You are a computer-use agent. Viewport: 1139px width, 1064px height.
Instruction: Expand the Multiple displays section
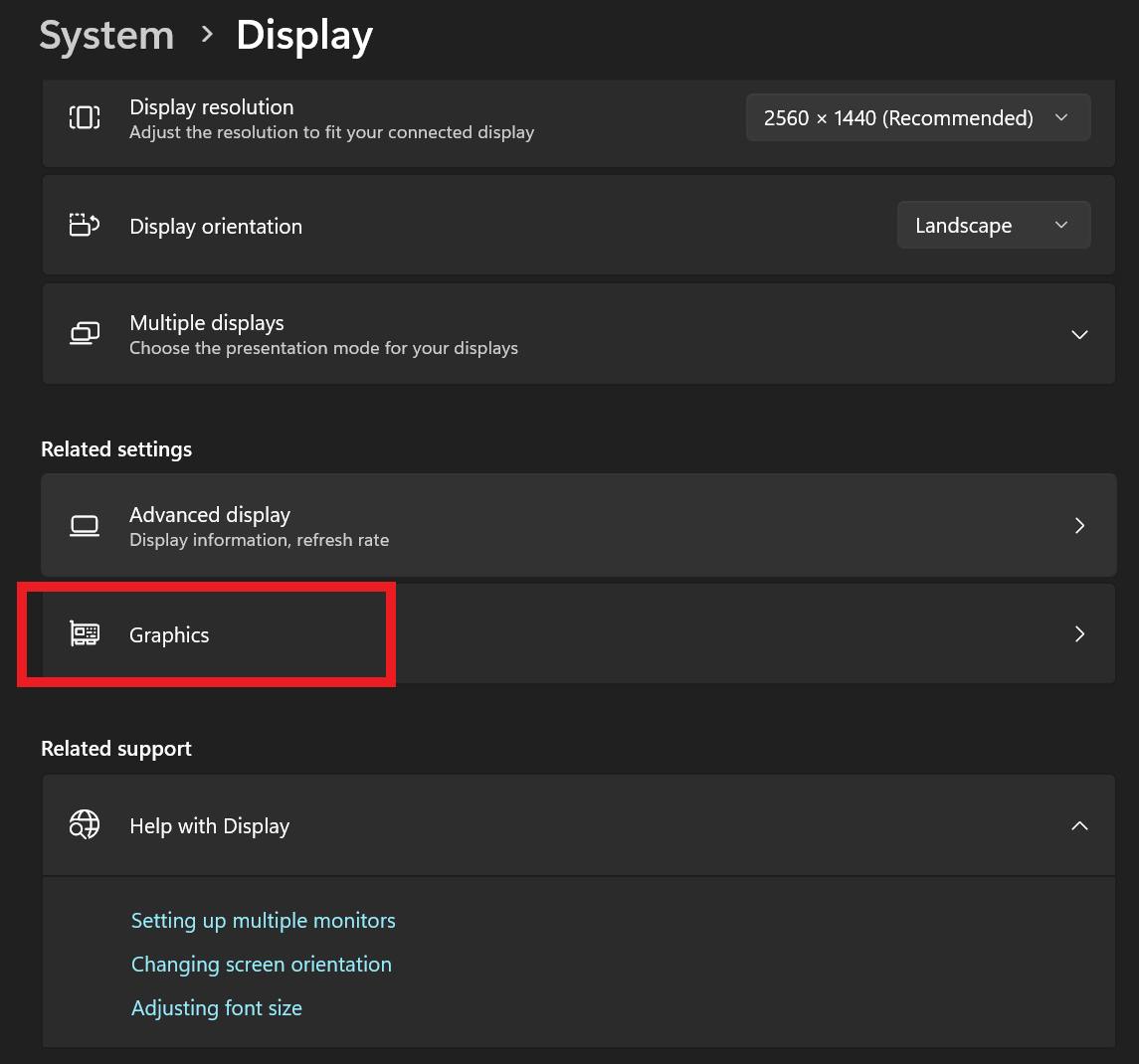tap(1079, 334)
